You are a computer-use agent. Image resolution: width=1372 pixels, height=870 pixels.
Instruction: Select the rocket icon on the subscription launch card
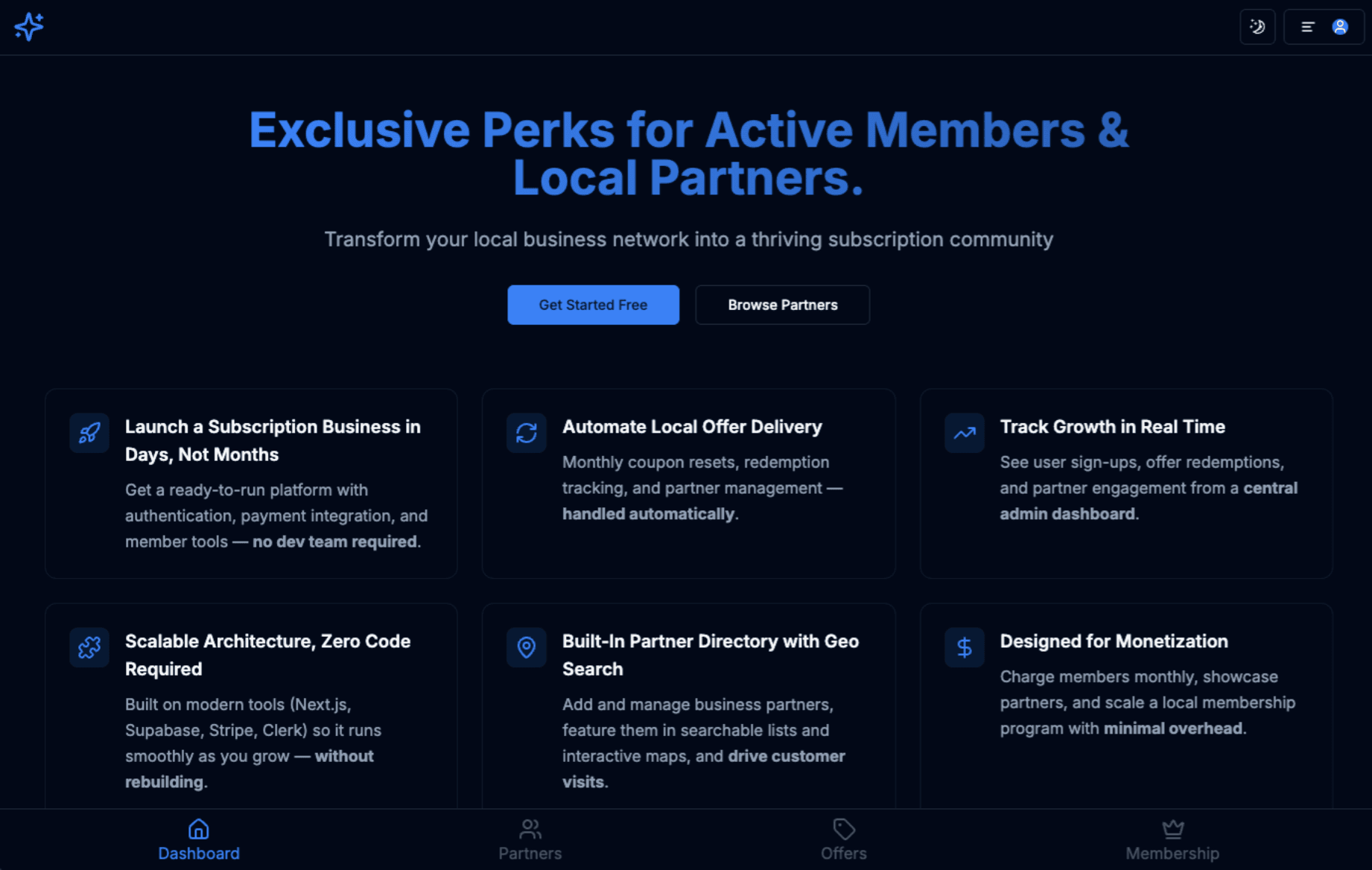pos(89,433)
